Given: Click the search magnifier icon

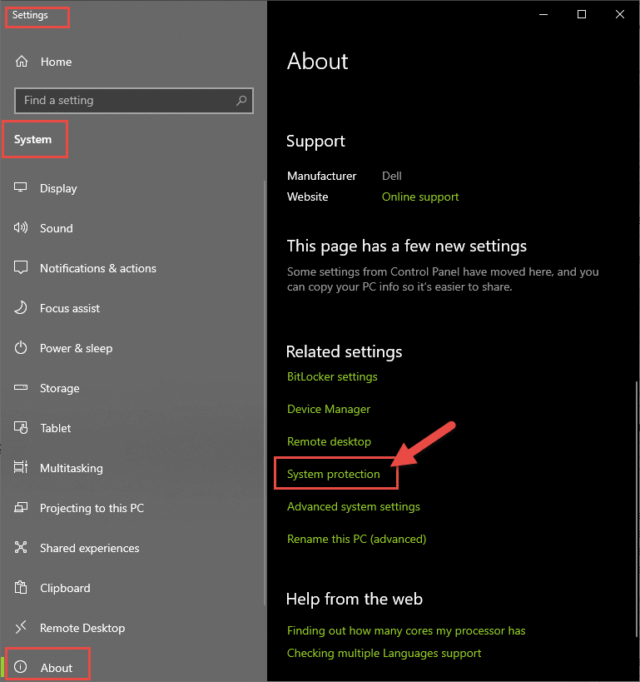Looking at the screenshot, I should (241, 100).
